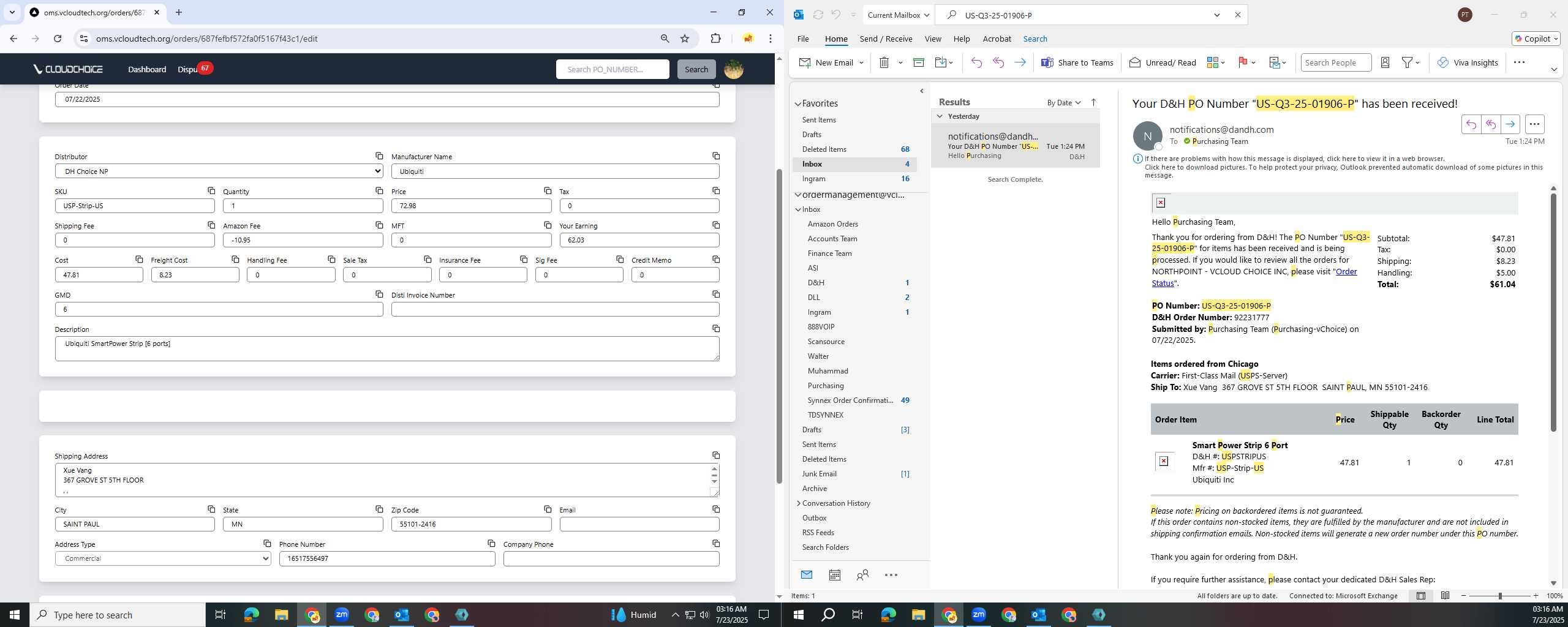Collapse the Yesterday results group
This screenshot has width=1568, height=627.
pyautogui.click(x=940, y=116)
